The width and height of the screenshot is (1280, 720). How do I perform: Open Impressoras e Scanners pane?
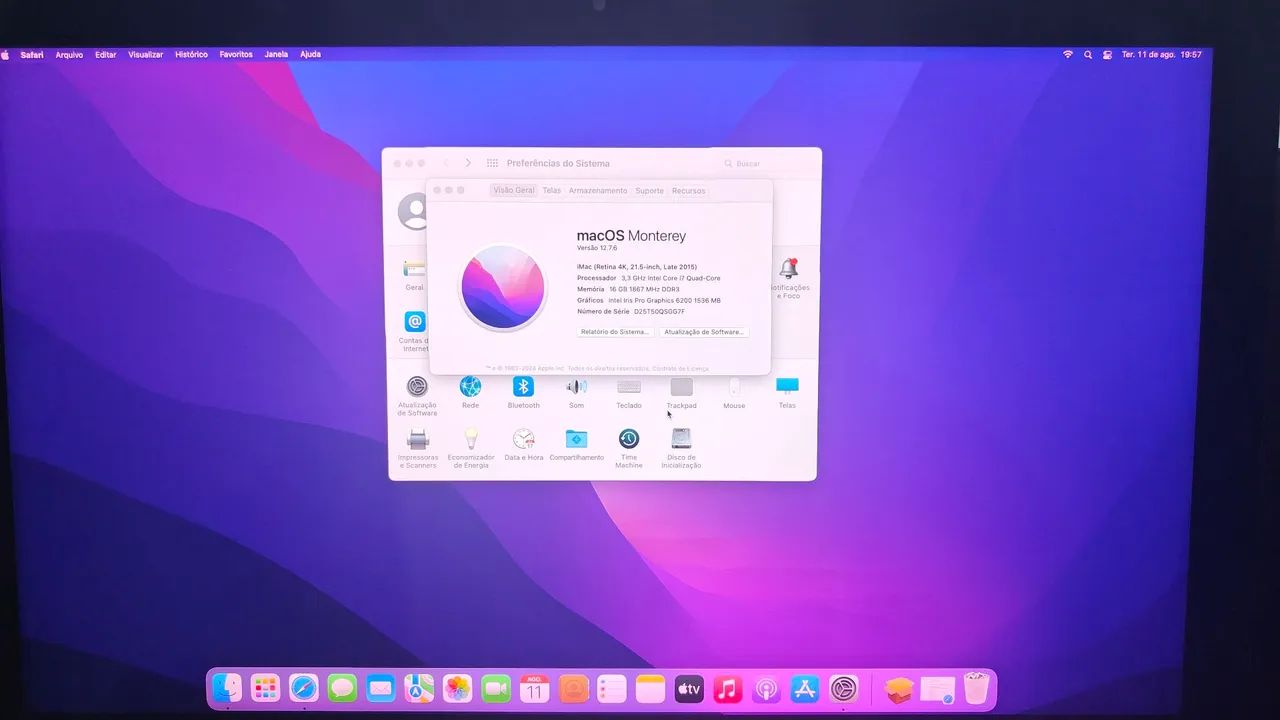pyautogui.click(x=418, y=448)
